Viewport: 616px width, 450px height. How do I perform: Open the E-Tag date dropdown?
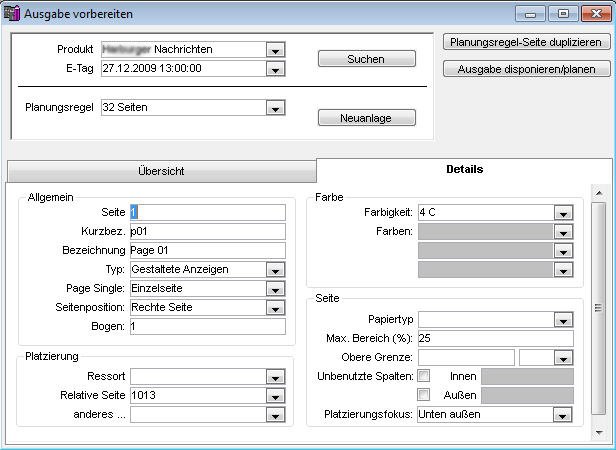pos(275,69)
